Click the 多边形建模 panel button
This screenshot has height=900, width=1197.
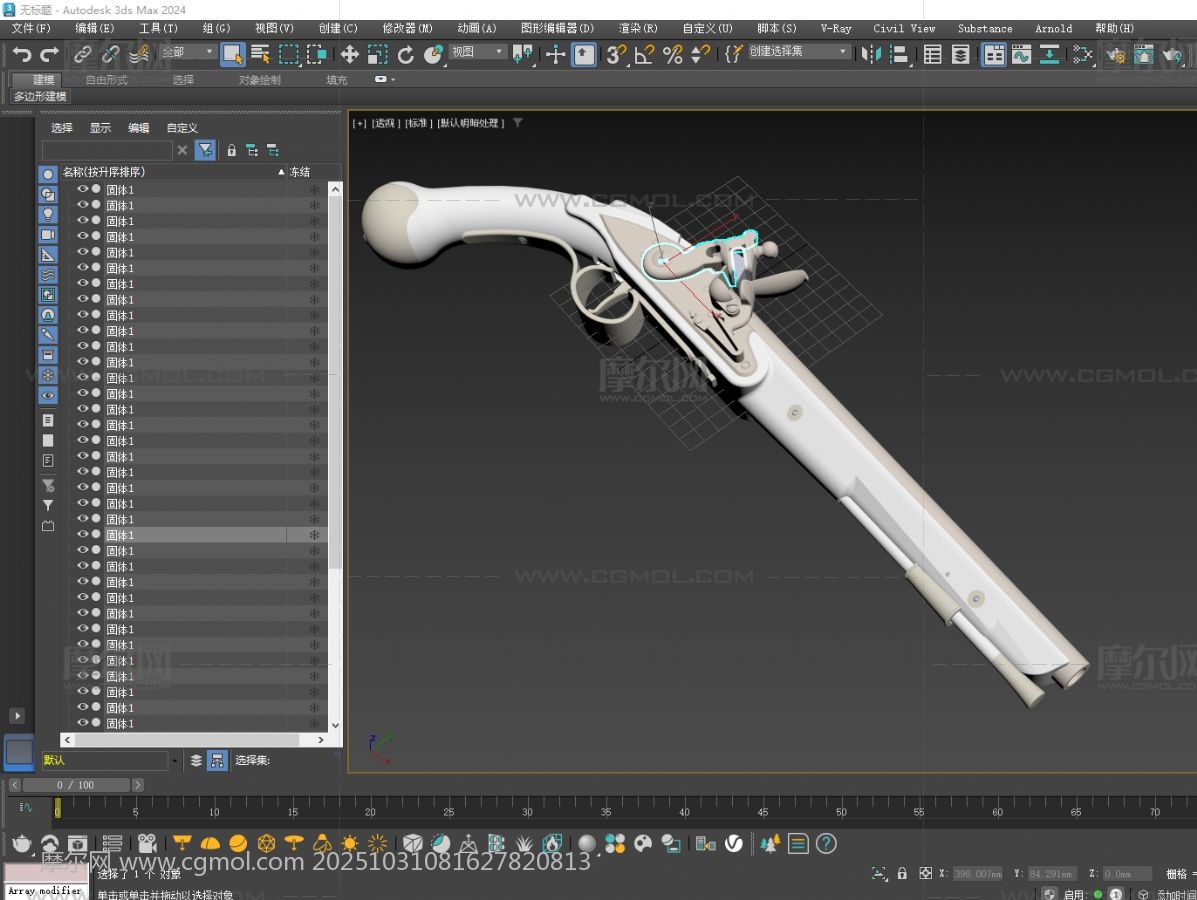pyautogui.click(x=40, y=97)
